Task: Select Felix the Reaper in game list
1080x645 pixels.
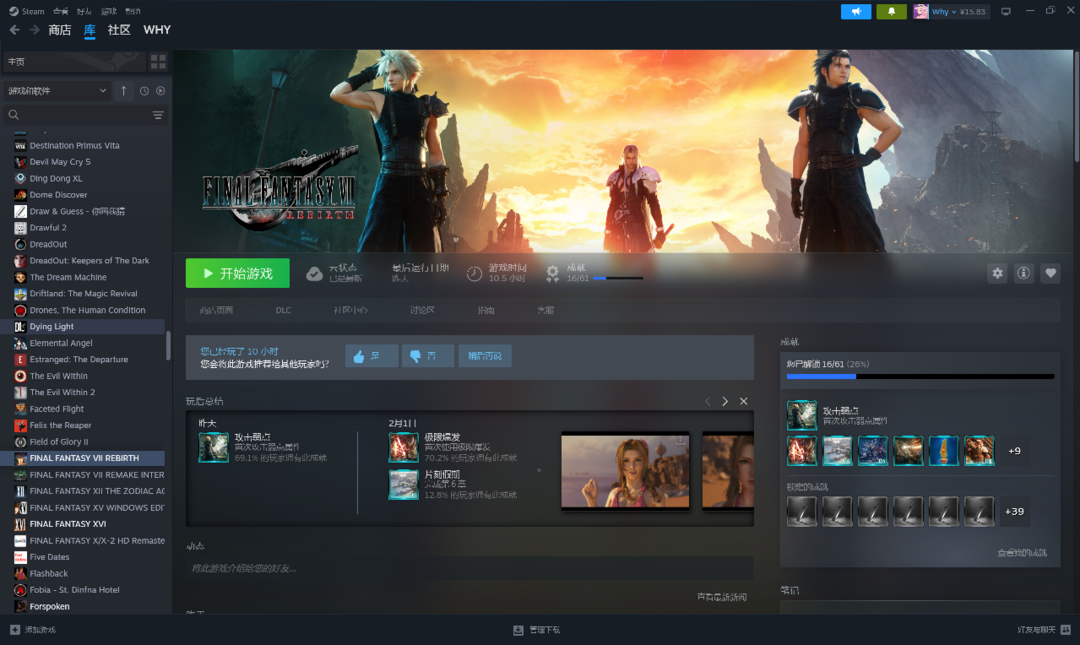Action: [83, 425]
